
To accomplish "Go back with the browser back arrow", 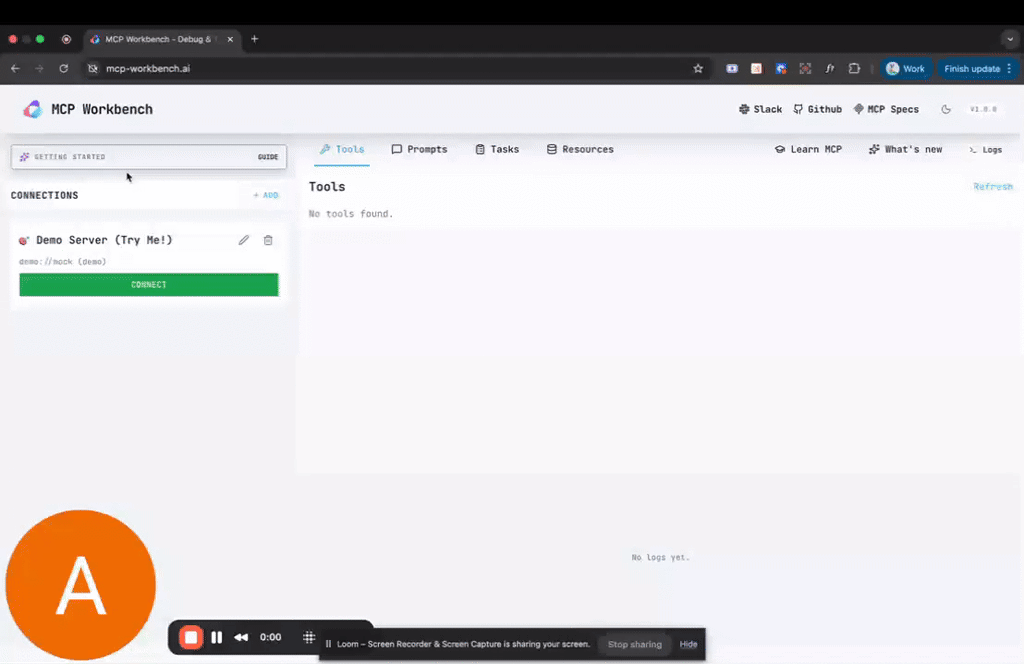I will pyautogui.click(x=15, y=69).
